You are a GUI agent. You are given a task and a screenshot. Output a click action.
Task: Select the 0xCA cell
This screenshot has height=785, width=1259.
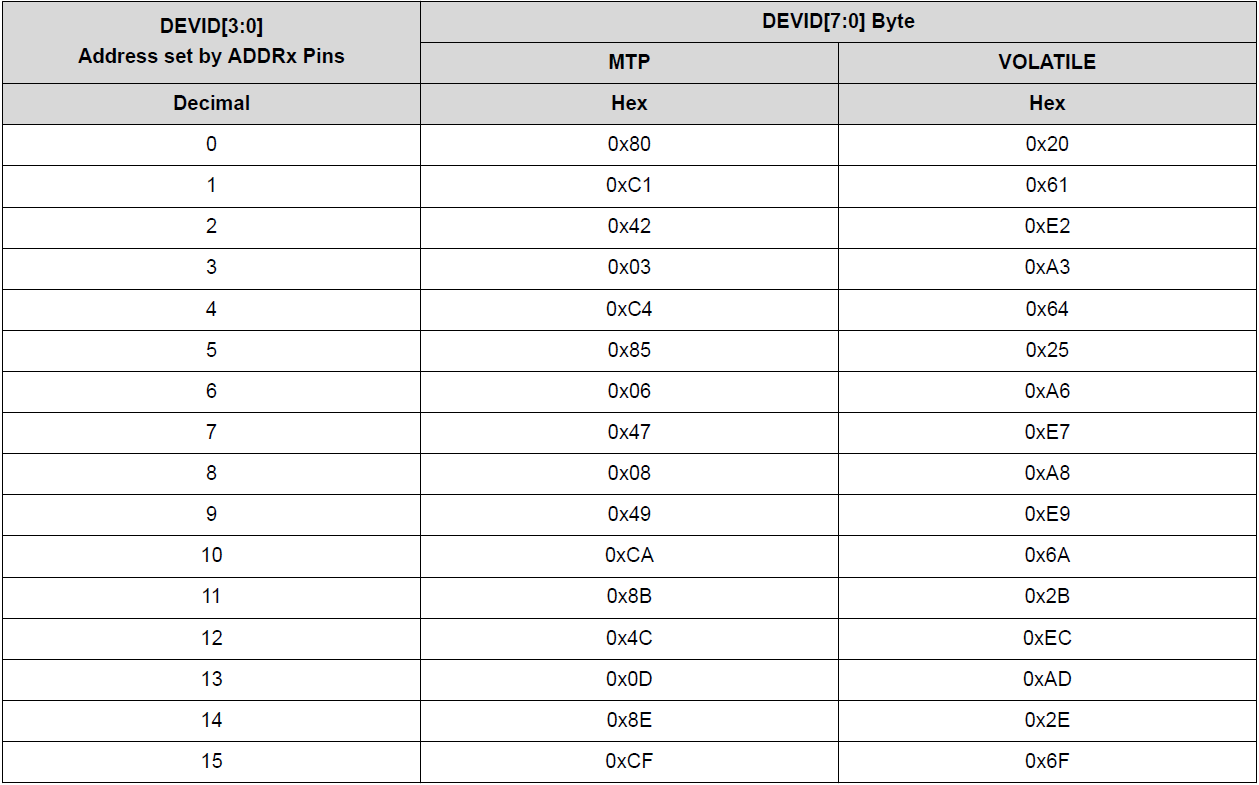(629, 555)
